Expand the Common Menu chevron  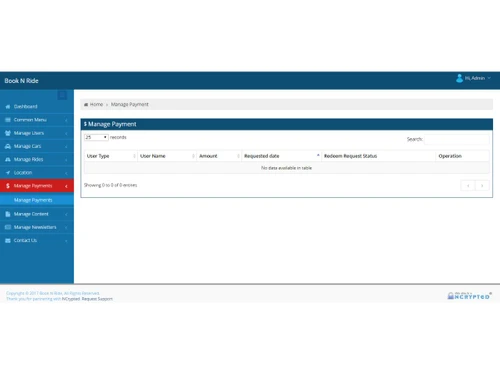click(x=66, y=120)
